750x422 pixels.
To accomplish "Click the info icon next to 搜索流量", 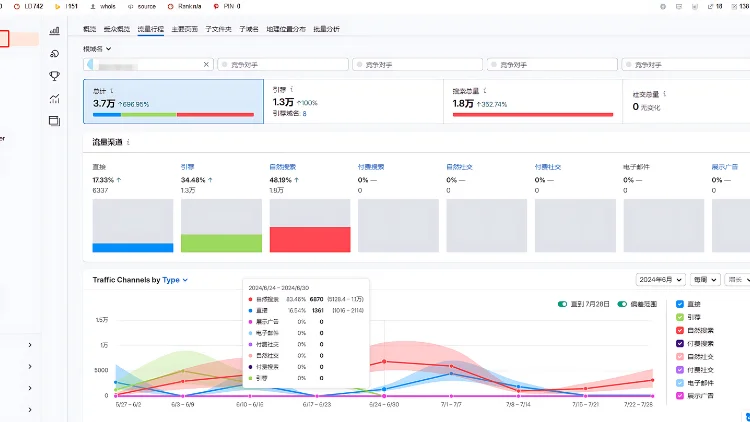I will point(485,90).
